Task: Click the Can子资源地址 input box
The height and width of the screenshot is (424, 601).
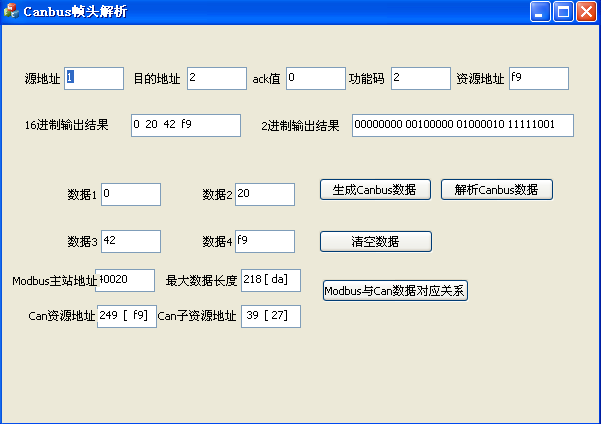Action: 270,316
